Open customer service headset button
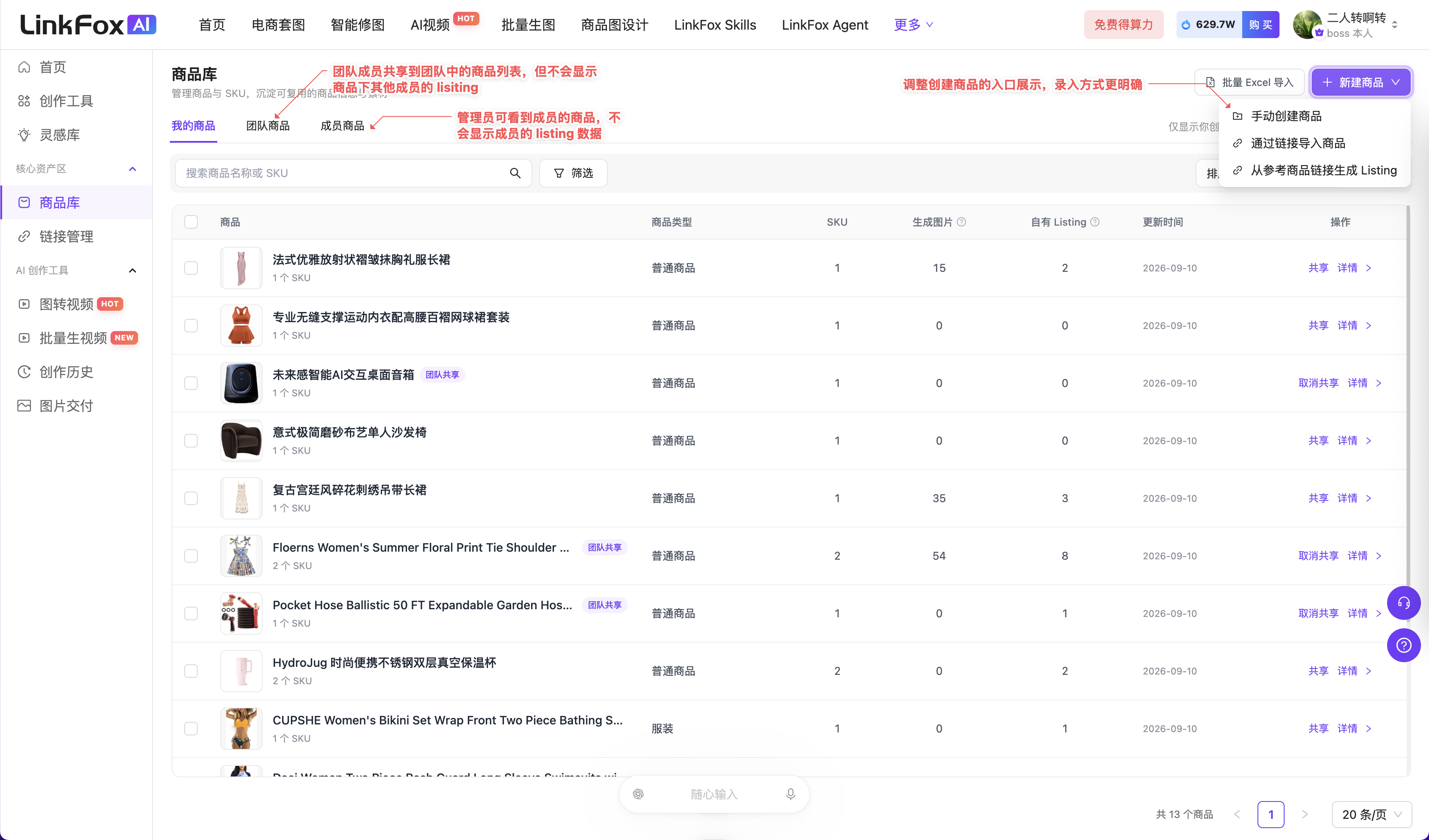 click(1404, 602)
